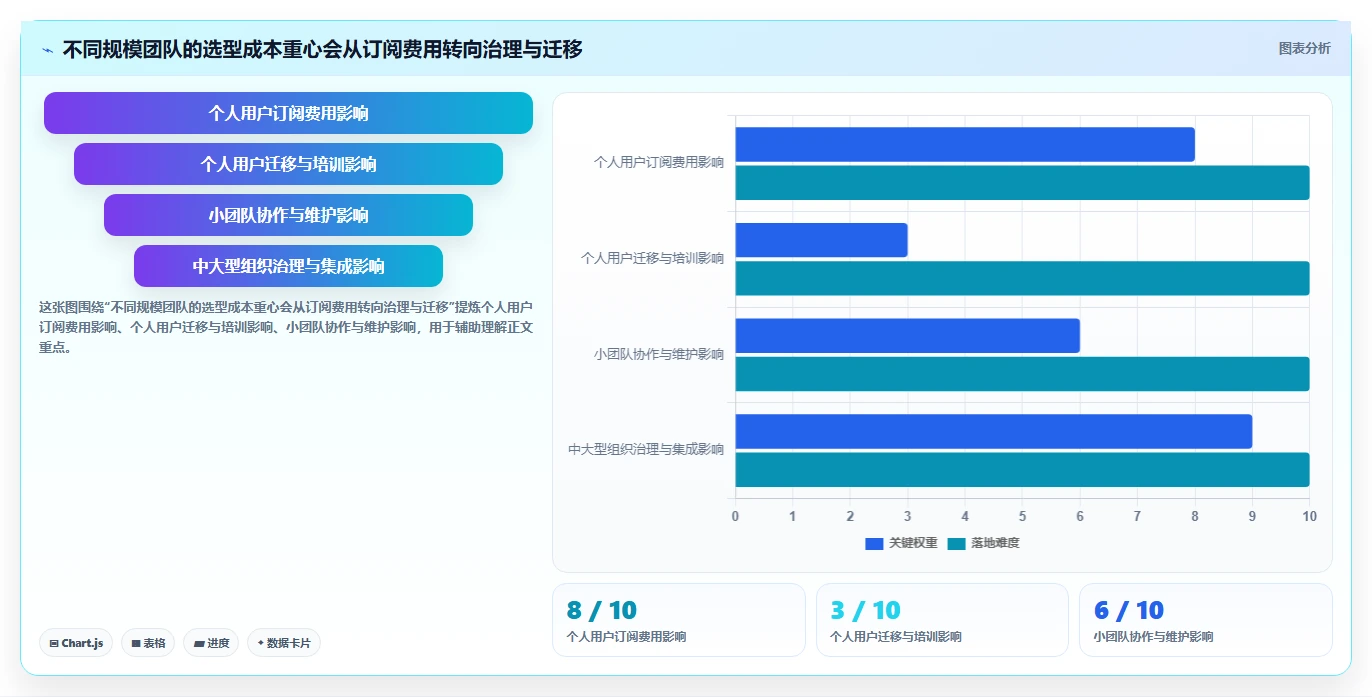Click 落地难度 bar for 个人用户迁移与培训影响
Viewport: 1372px width, 697px height.
[x=1022, y=278]
